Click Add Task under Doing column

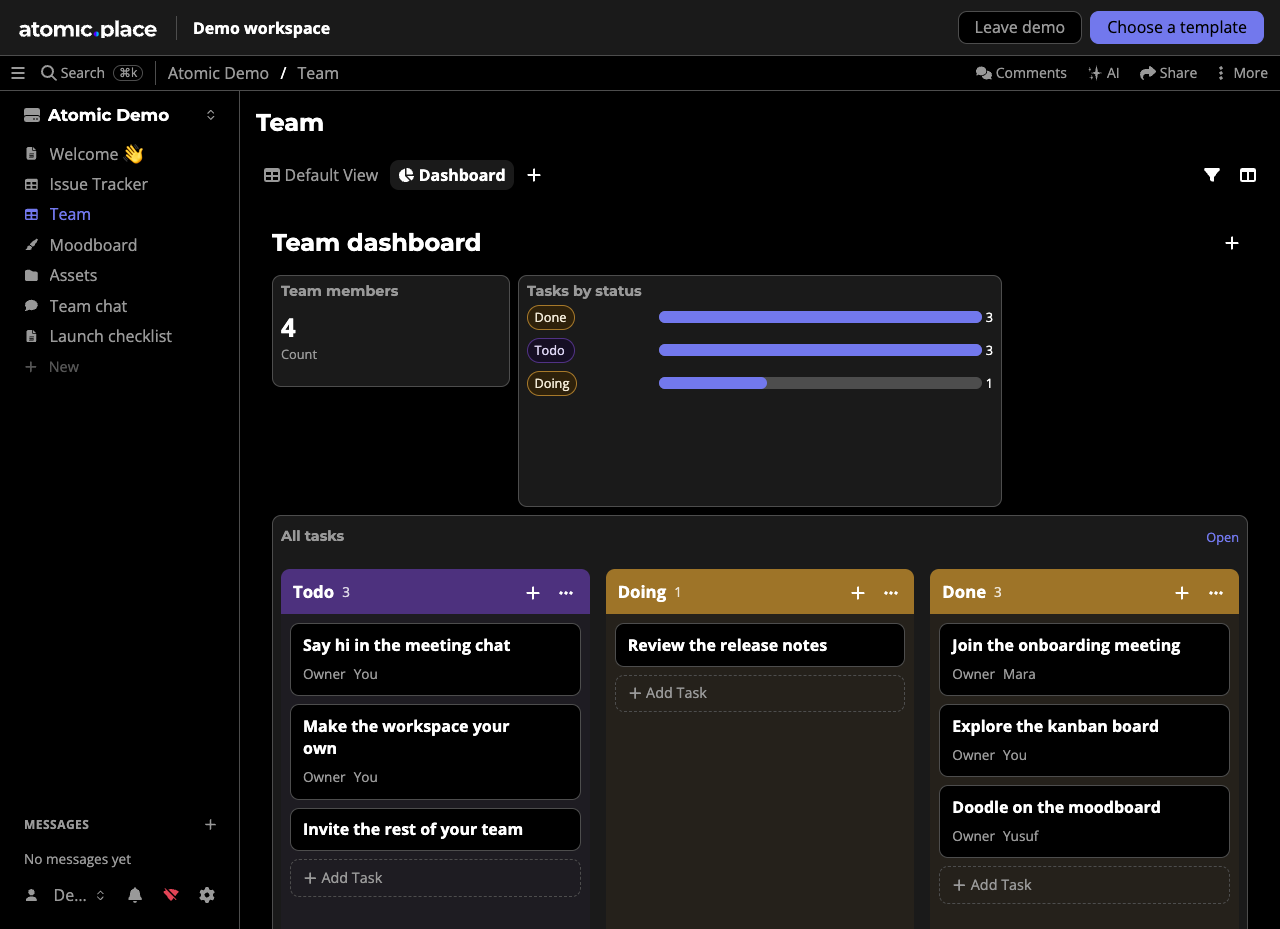coord(760,693)
